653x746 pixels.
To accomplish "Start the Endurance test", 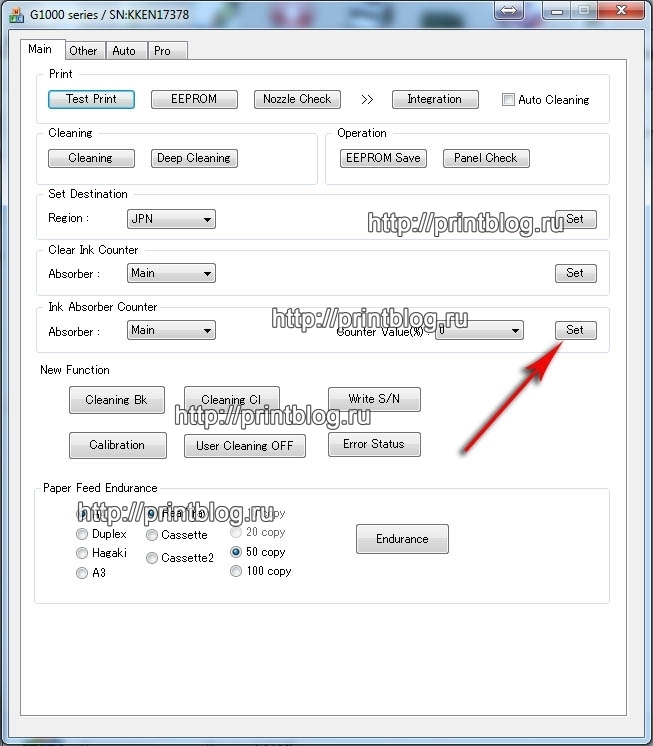I will point(402,539).
